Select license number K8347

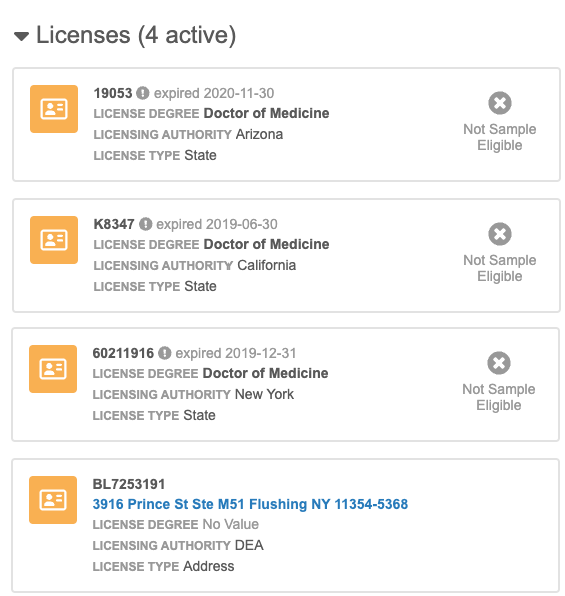[114, 224]
